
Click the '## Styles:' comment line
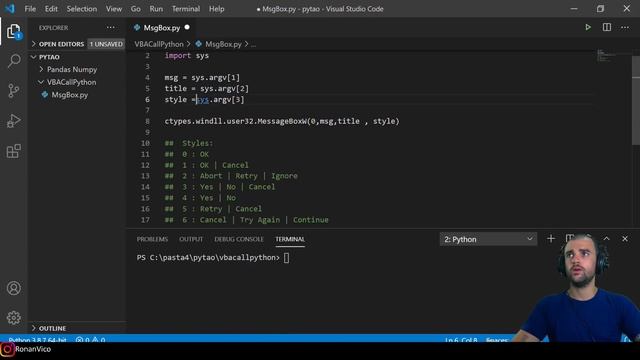(189, 143)
